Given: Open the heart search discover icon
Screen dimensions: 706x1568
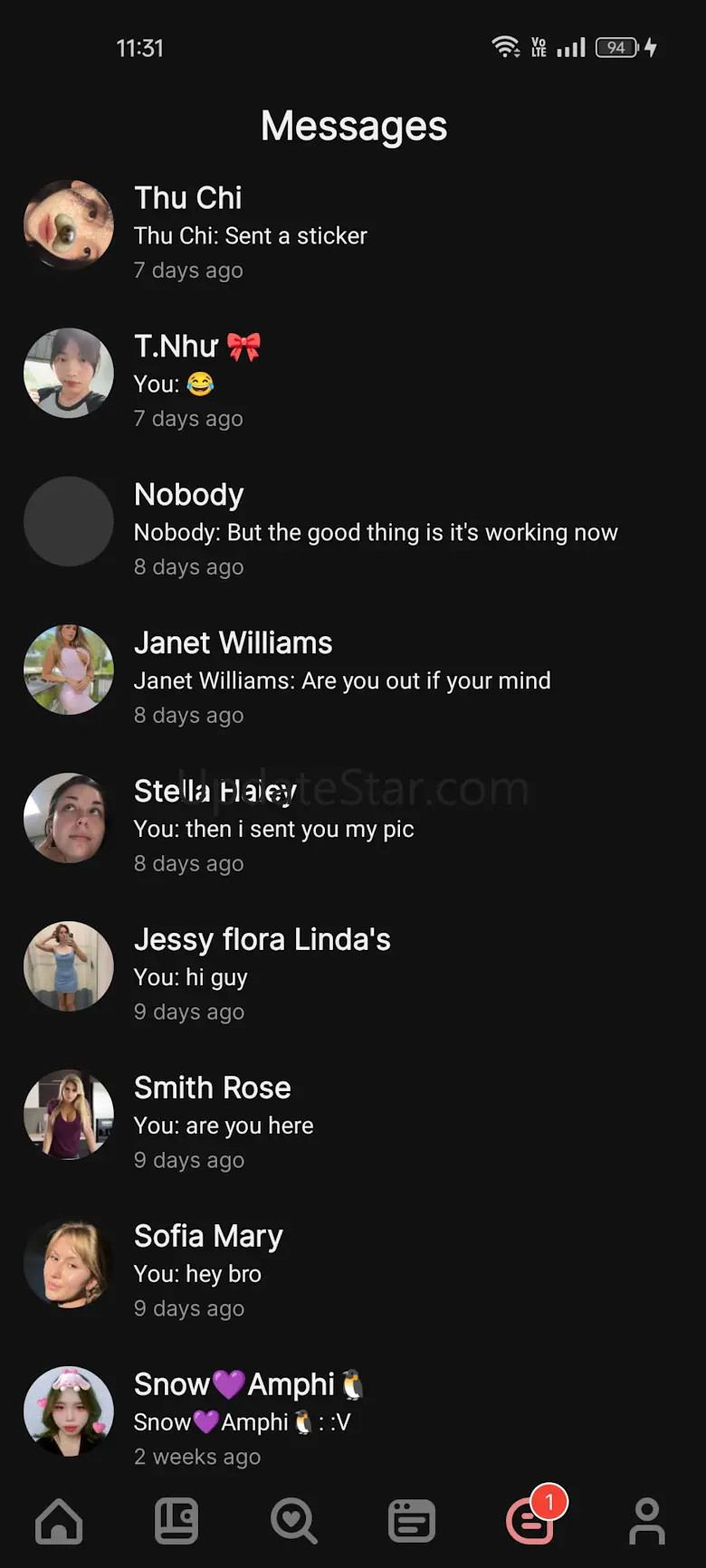Looking at the screenshot, I should 294,1520.
